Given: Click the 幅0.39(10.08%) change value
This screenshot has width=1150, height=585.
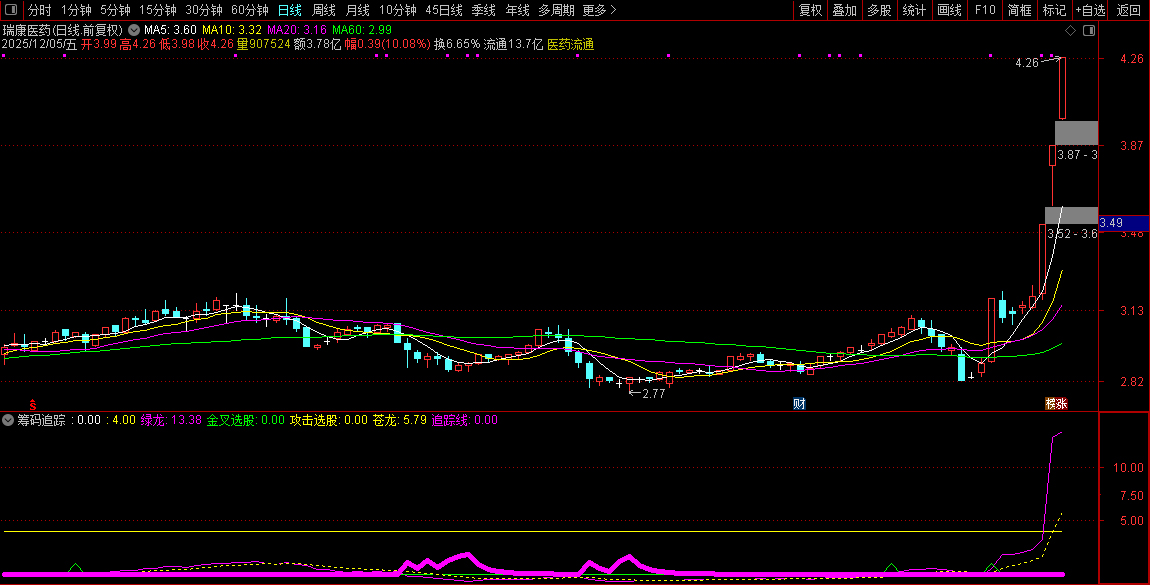Looking at the screenshot, I should click(387, 45).
